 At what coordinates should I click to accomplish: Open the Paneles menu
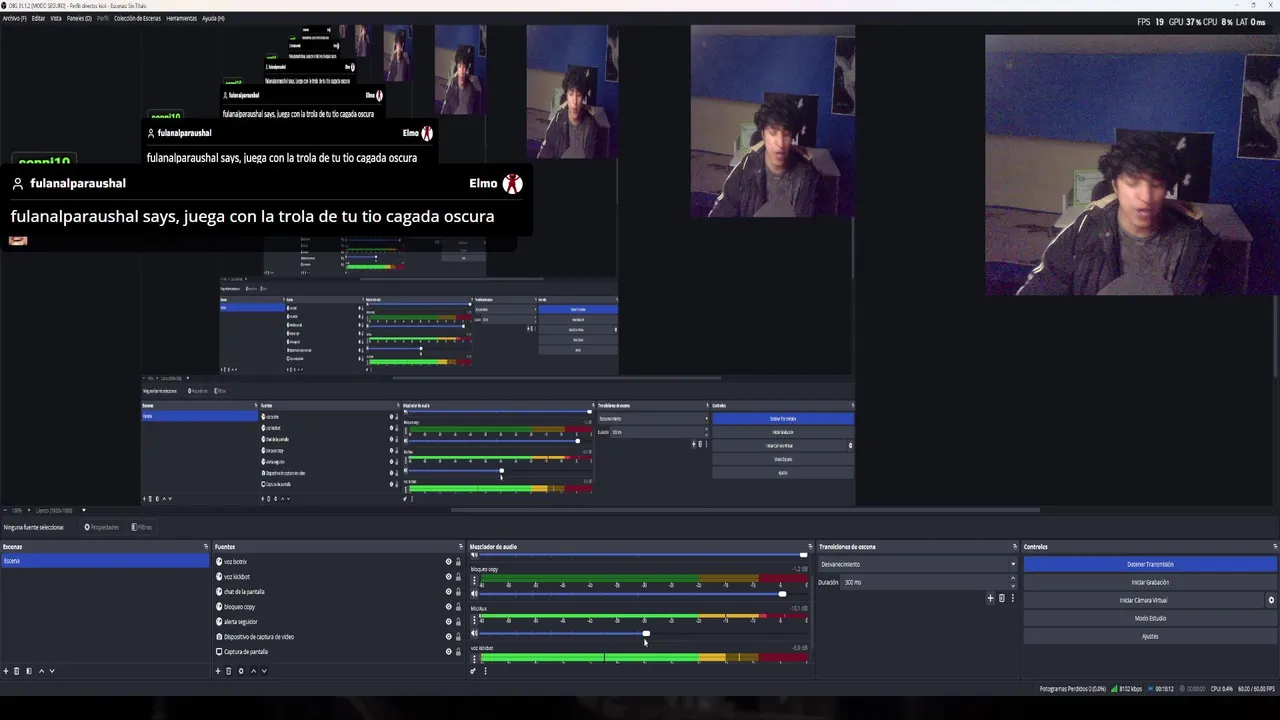coord(79,18)
